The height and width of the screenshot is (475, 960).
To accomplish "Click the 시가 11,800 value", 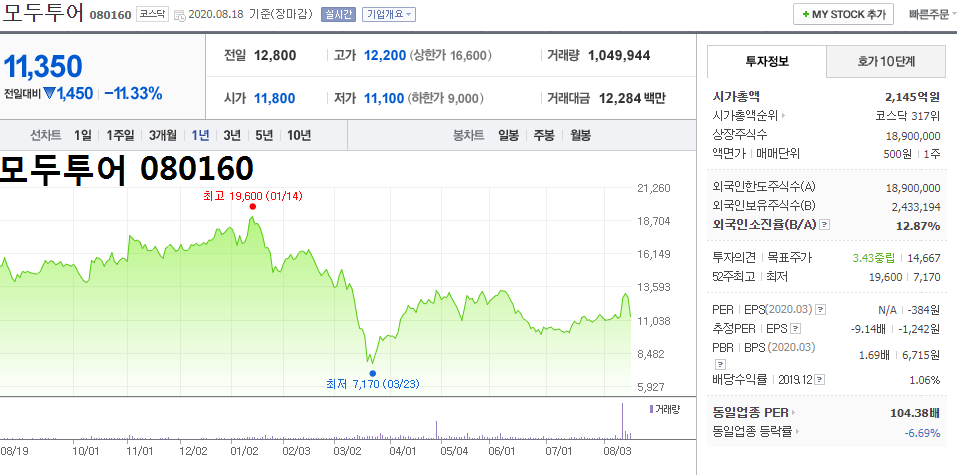I will (x=274, y=98).
